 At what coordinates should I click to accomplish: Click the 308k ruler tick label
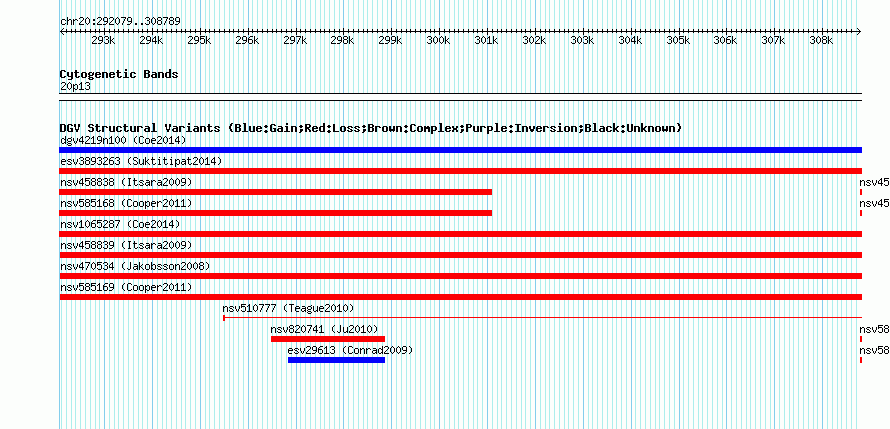(x=821, y=41)
